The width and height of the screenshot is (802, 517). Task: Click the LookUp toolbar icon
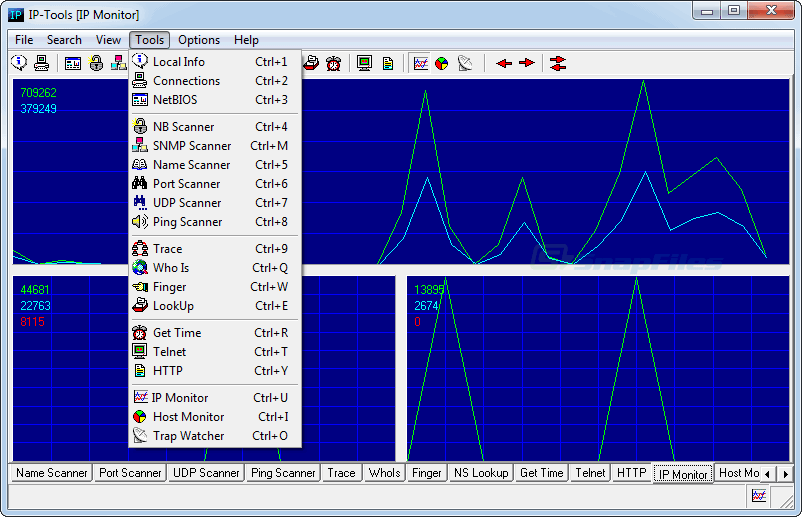311,63
